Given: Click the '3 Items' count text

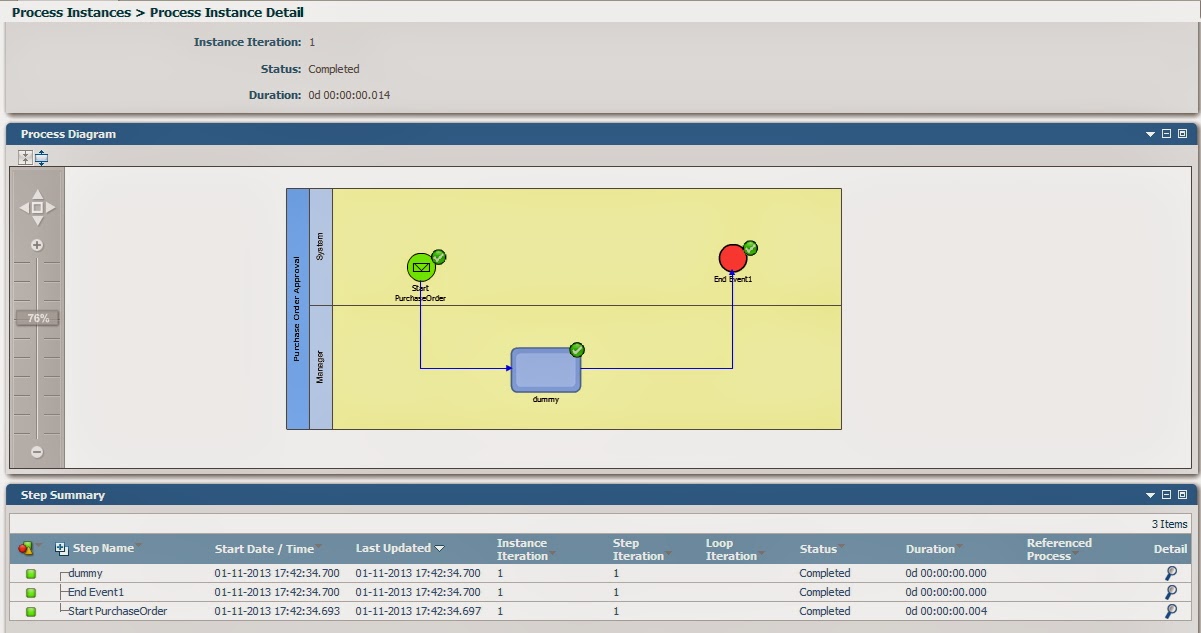Looking at the screenshot, I should 1169,524.
